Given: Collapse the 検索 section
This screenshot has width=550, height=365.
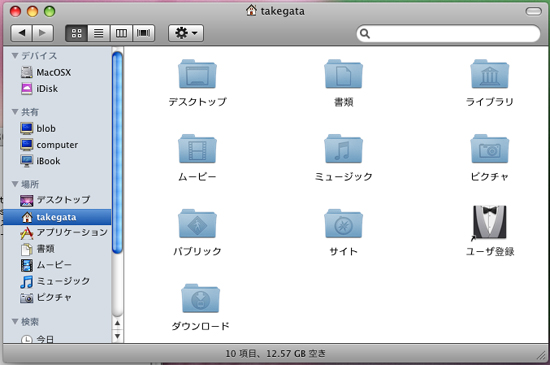Looking at the screenshot, I should 15,322.
